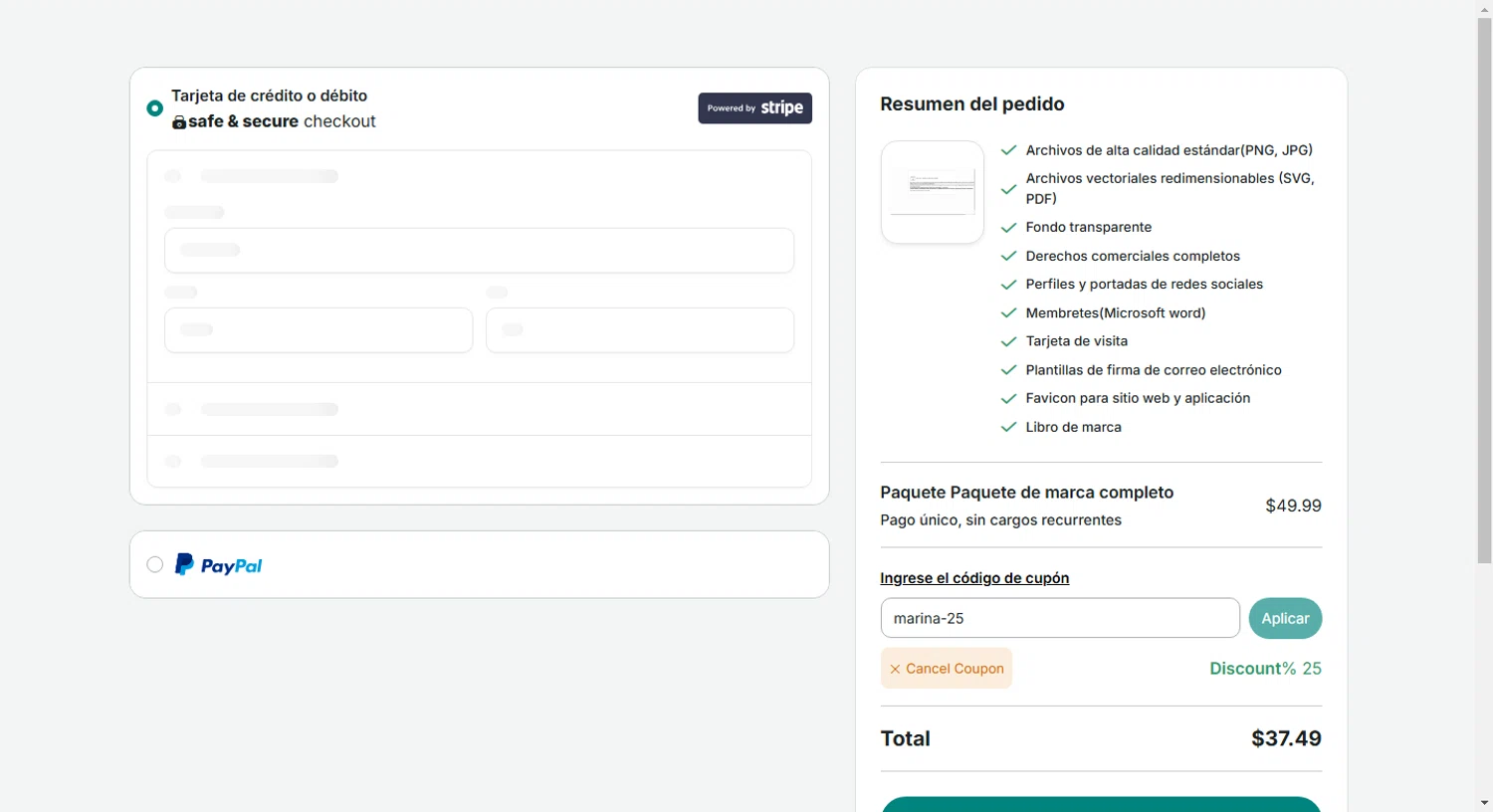Click the checkmark next to Favicon para sitio web
1493x812 pixels.
tap(1008, 398)
